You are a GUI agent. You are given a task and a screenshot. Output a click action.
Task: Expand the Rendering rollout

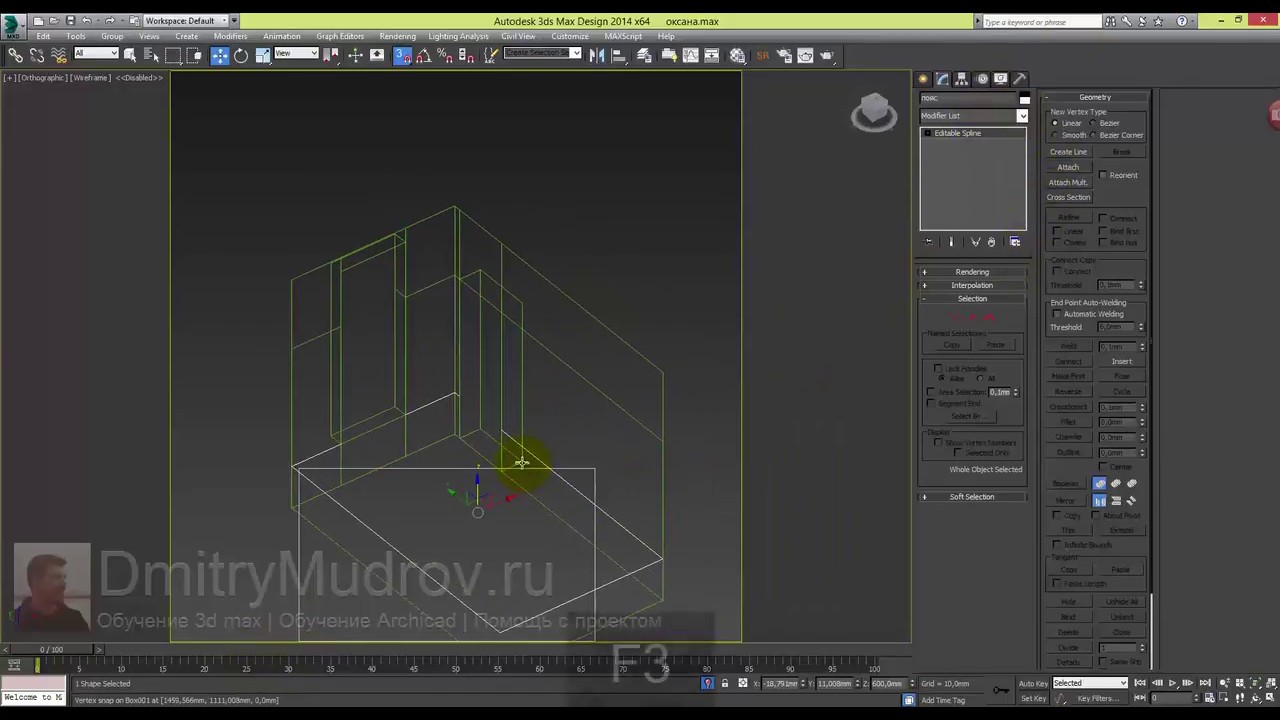972,272
